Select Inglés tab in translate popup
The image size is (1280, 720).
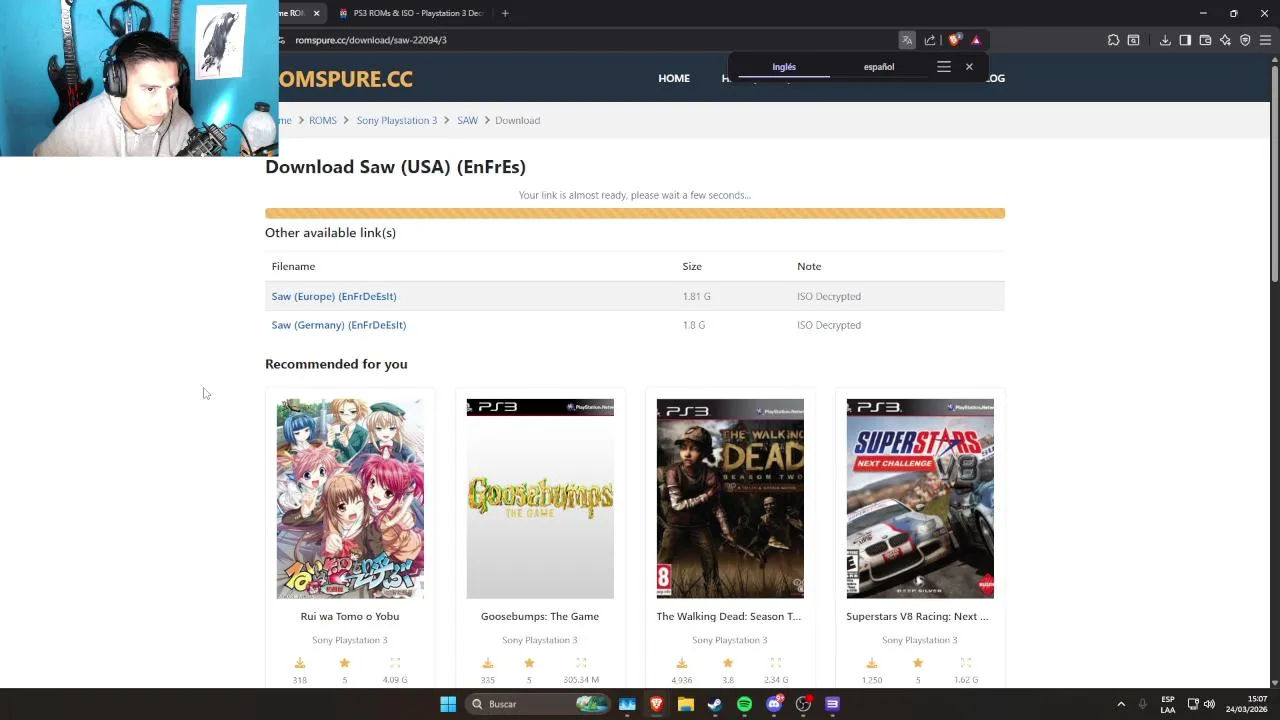pyautogui.click(x=784, y=67)
